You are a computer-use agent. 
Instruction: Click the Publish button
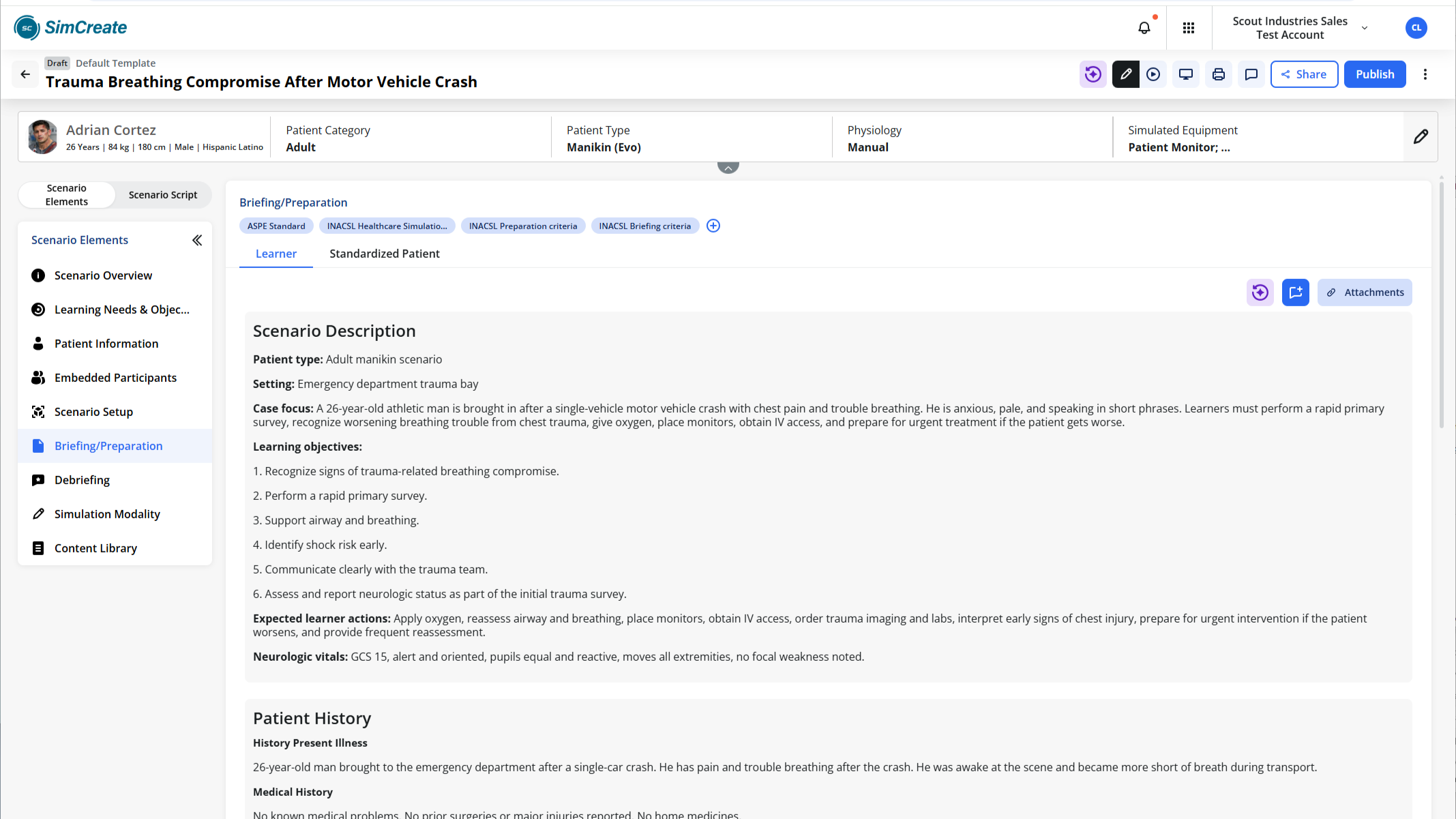(1375, 74)
